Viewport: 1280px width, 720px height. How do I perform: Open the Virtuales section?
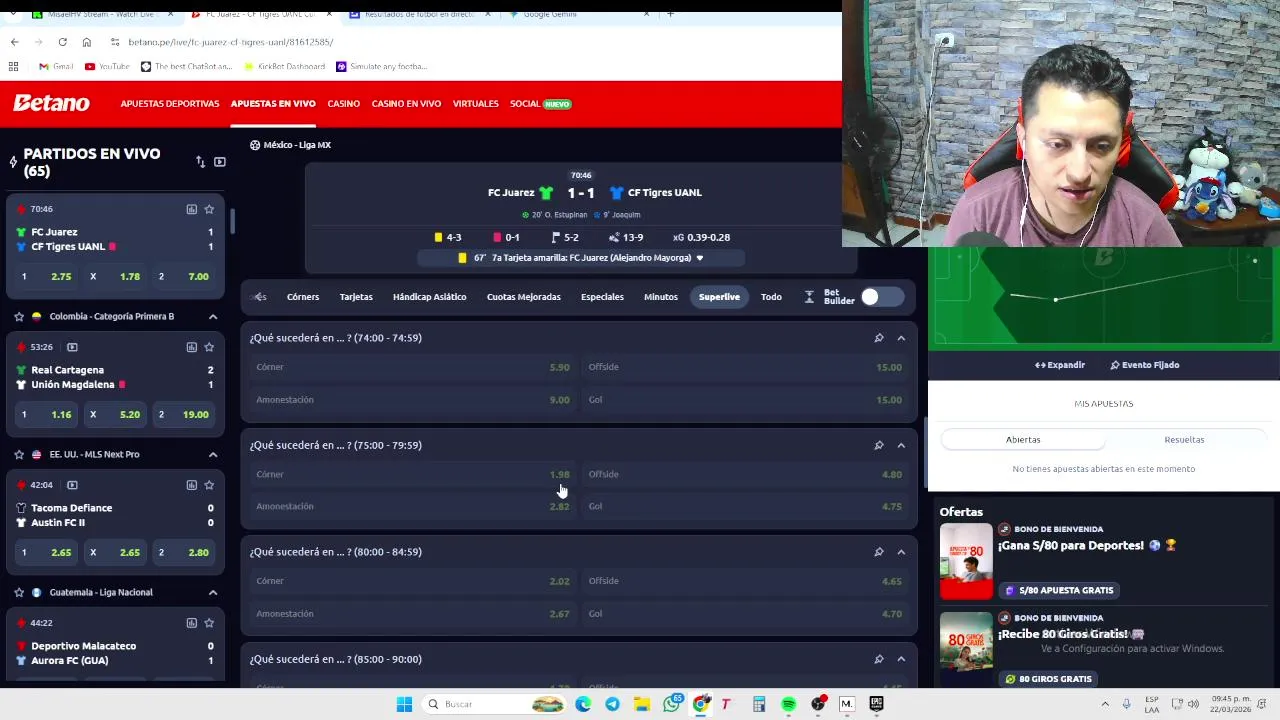[x=475, y=104]
